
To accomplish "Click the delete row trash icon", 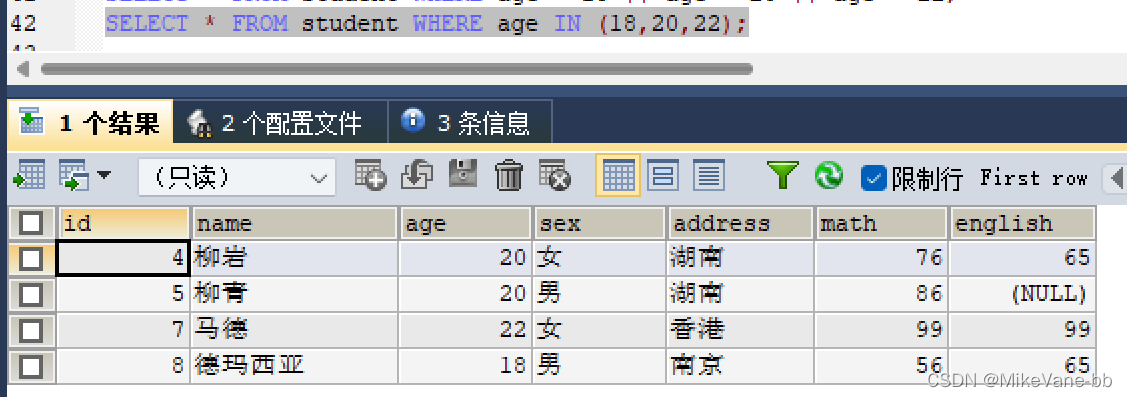I will pos(509,175).
